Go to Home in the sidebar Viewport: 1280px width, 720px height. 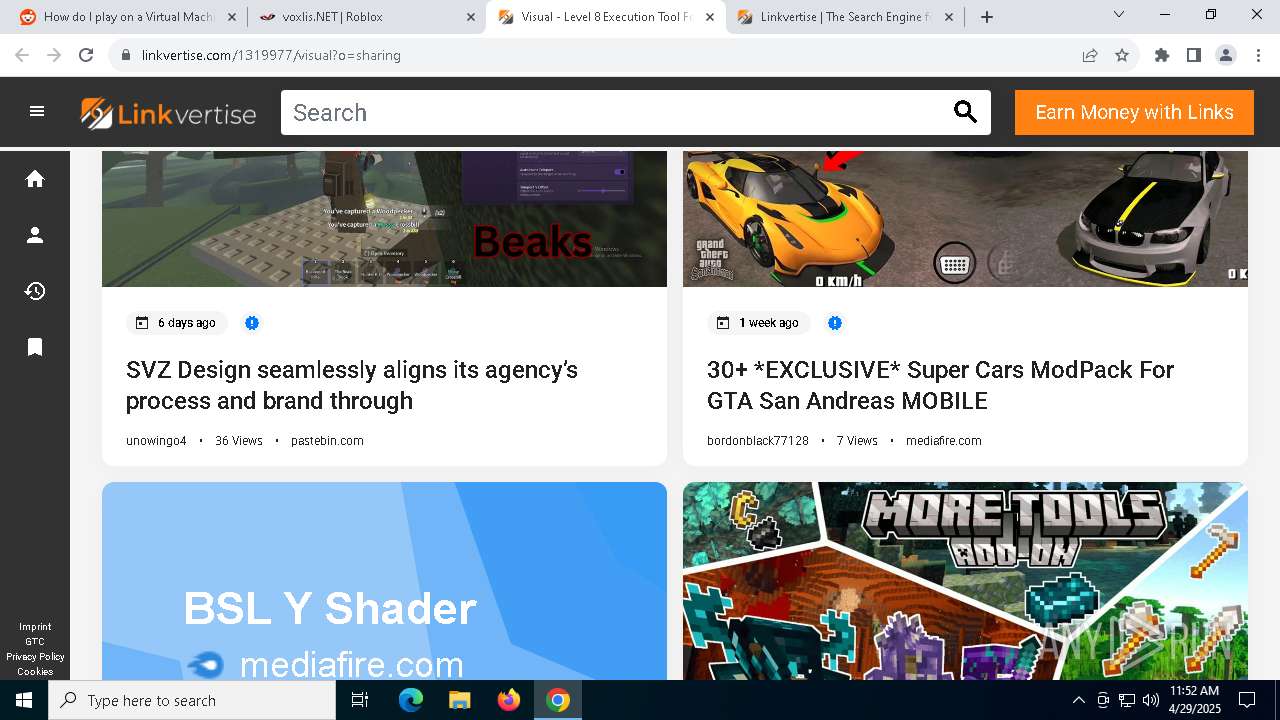(35, 179)
